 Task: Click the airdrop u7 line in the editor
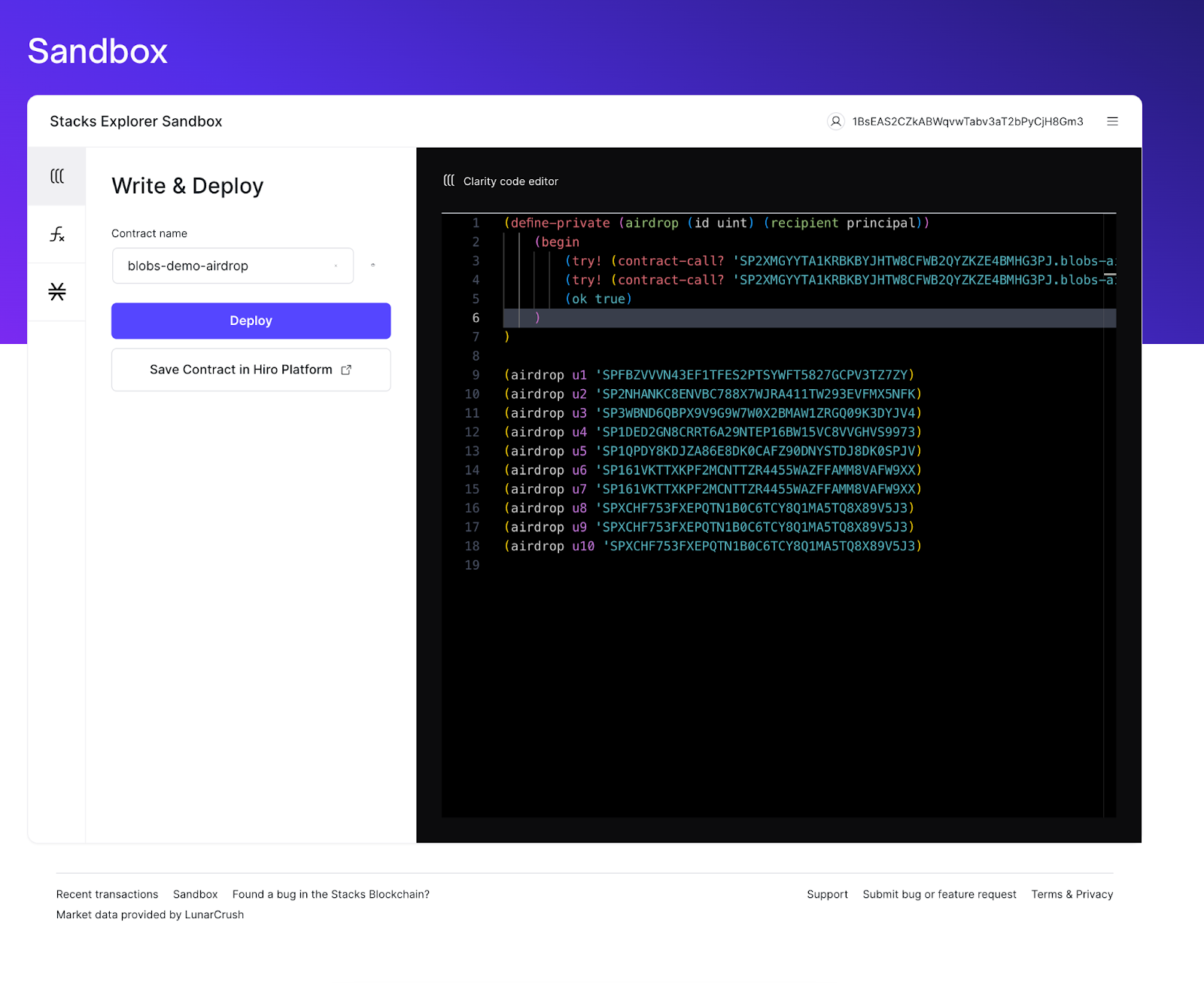coord(713,489)
